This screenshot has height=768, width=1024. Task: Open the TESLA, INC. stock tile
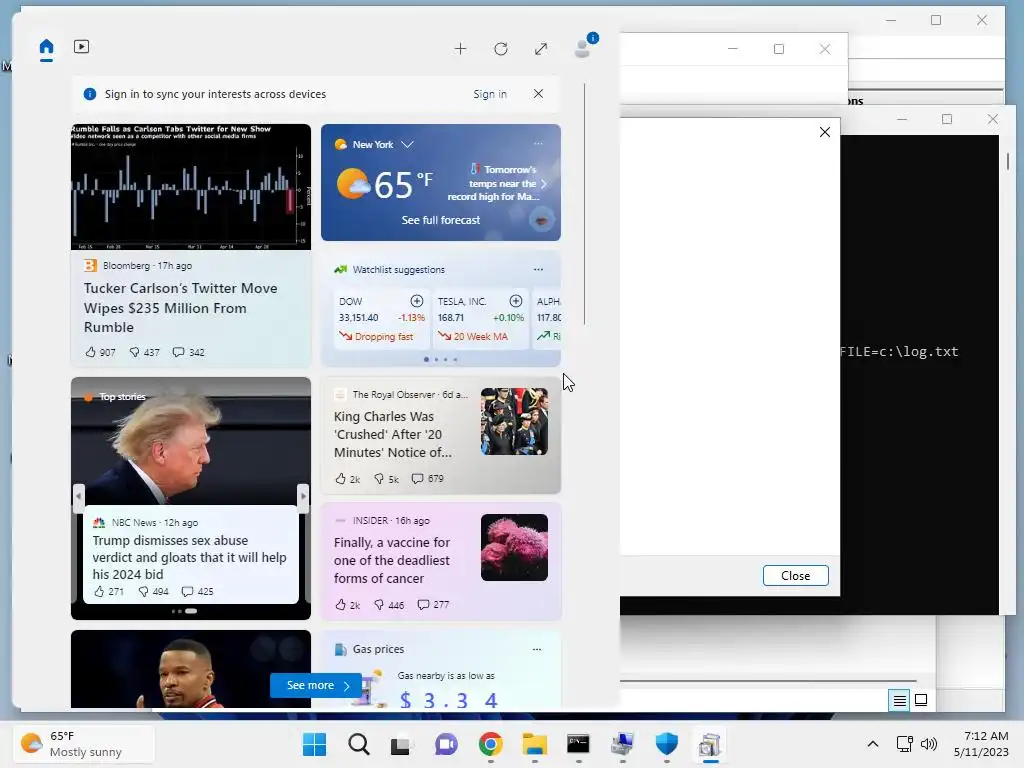tap(481, 319)
